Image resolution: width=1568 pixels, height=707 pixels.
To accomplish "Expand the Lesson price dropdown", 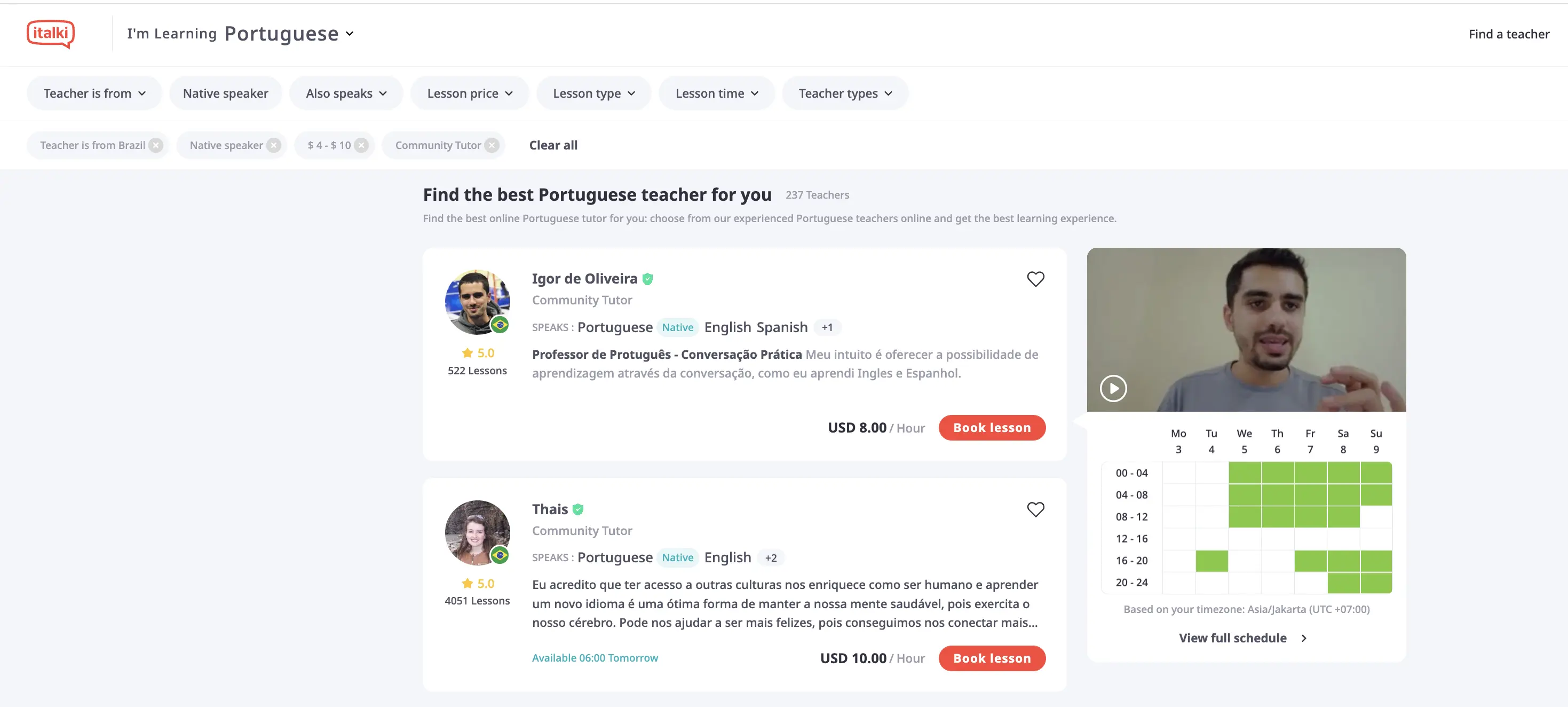I will tap(469, 93).
